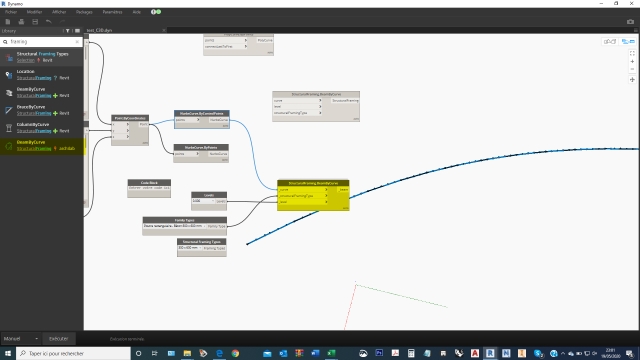Select the highlighted archi-lab BeamByCurve result
This screenshot has width=640, height=360.
click(42, 146)
